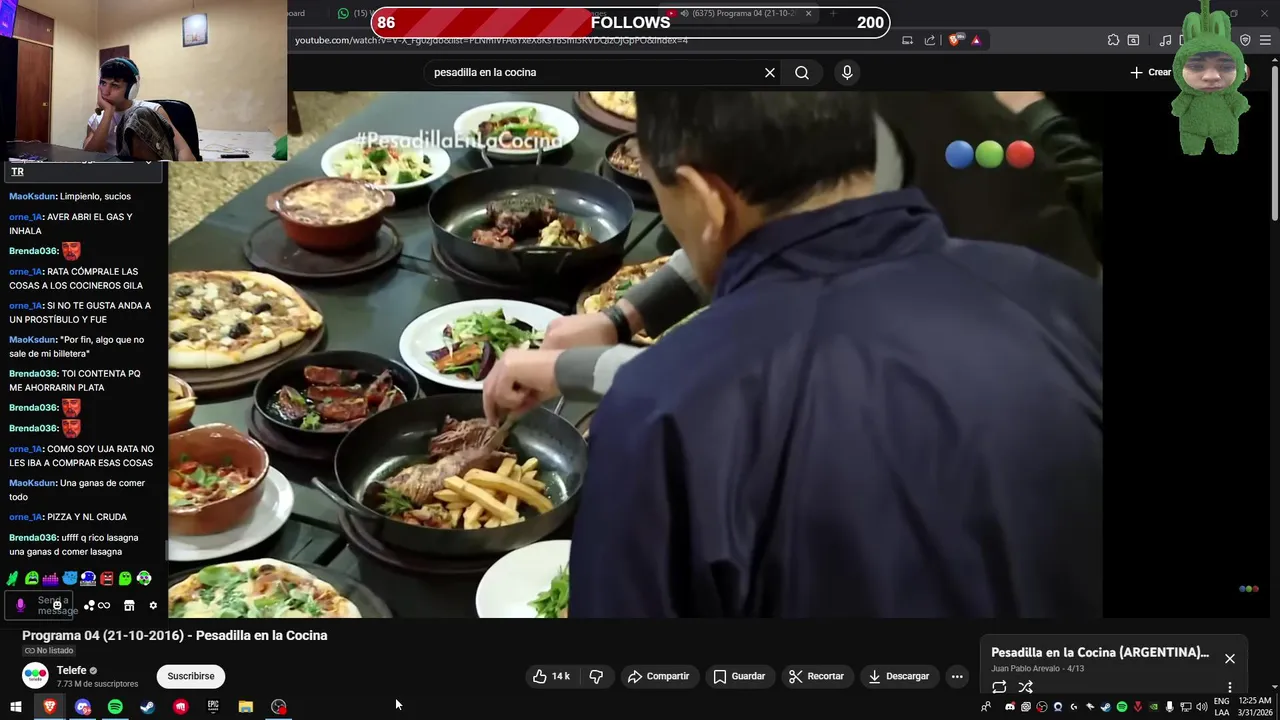This screenshot has width=1280, height=720.
Task: Select the 'Programa 04' YouTube tab
Action: pos(742,13)
